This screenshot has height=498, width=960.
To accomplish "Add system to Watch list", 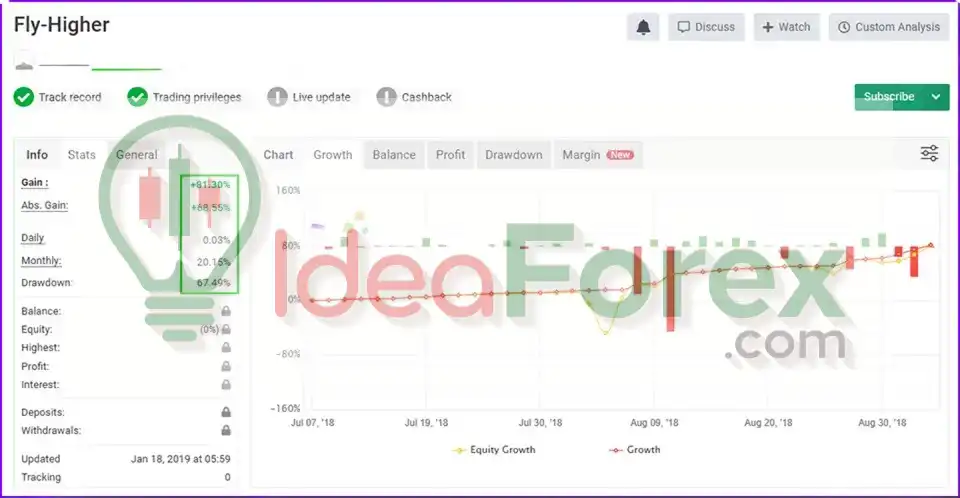I will (x=787, y=27).
